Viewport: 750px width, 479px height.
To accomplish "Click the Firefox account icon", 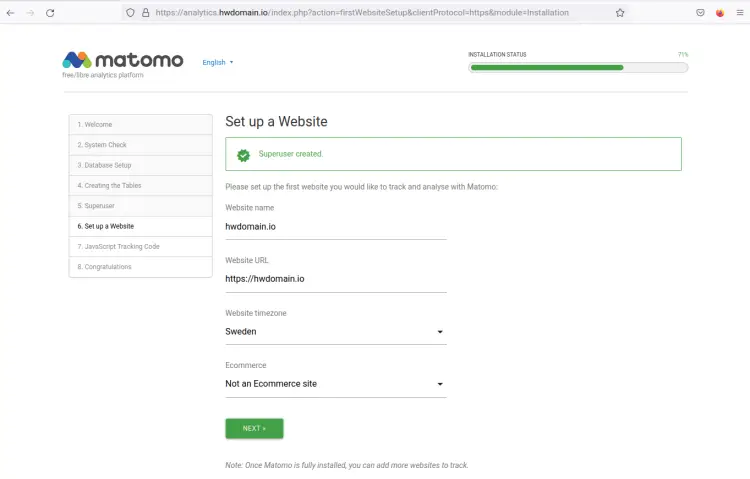I will coord(720,13).
